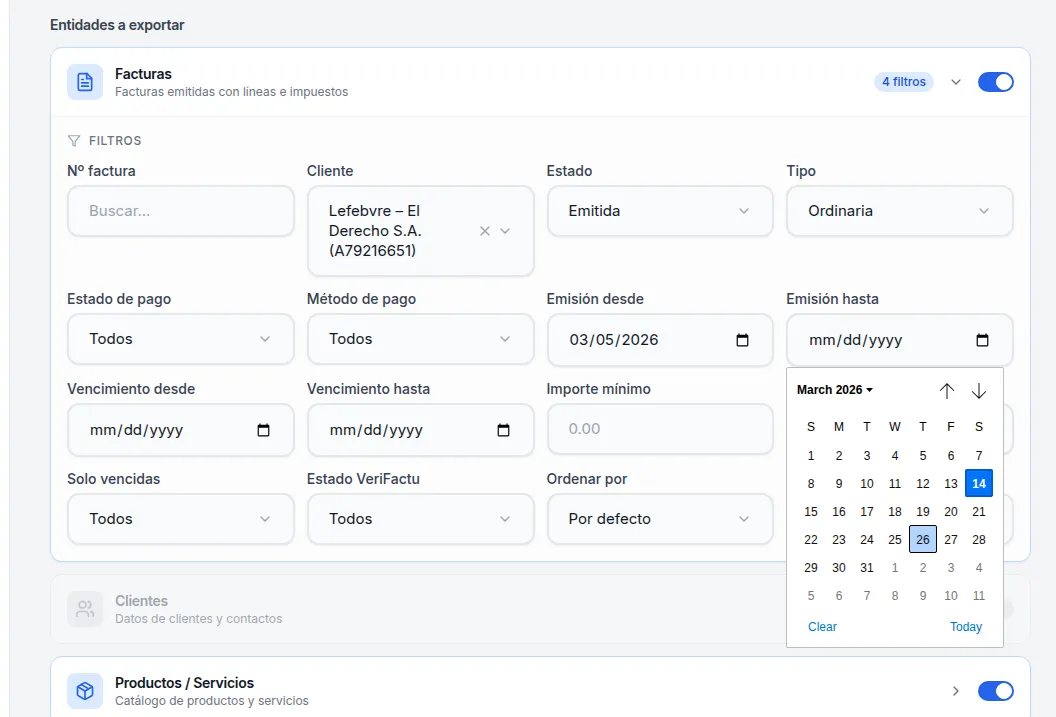The height and width of the screenshot is (717, 1056).
Task: Go to previous month with up arrow
Action: coord(947,391)
